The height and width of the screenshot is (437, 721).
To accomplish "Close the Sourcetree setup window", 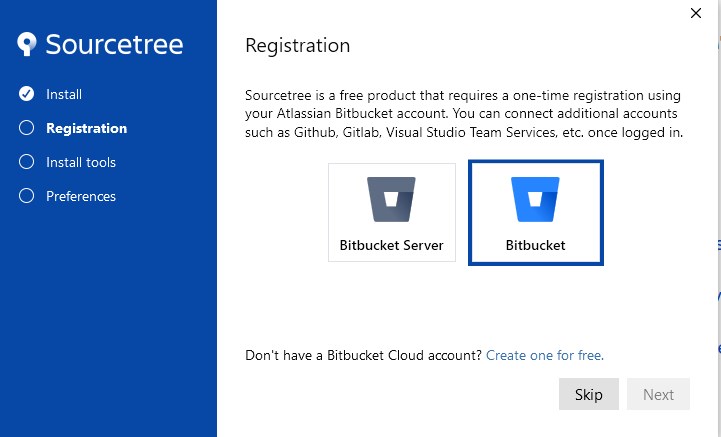I will click(x=696, y=13).
